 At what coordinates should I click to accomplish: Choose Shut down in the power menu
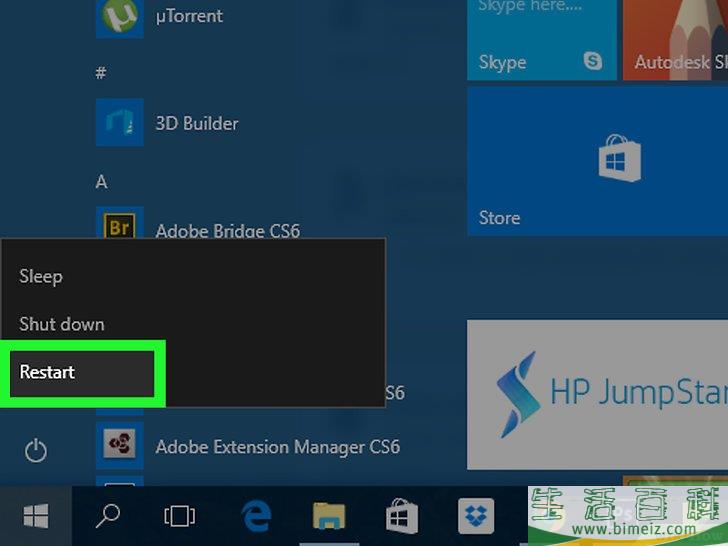pos(62,324)
